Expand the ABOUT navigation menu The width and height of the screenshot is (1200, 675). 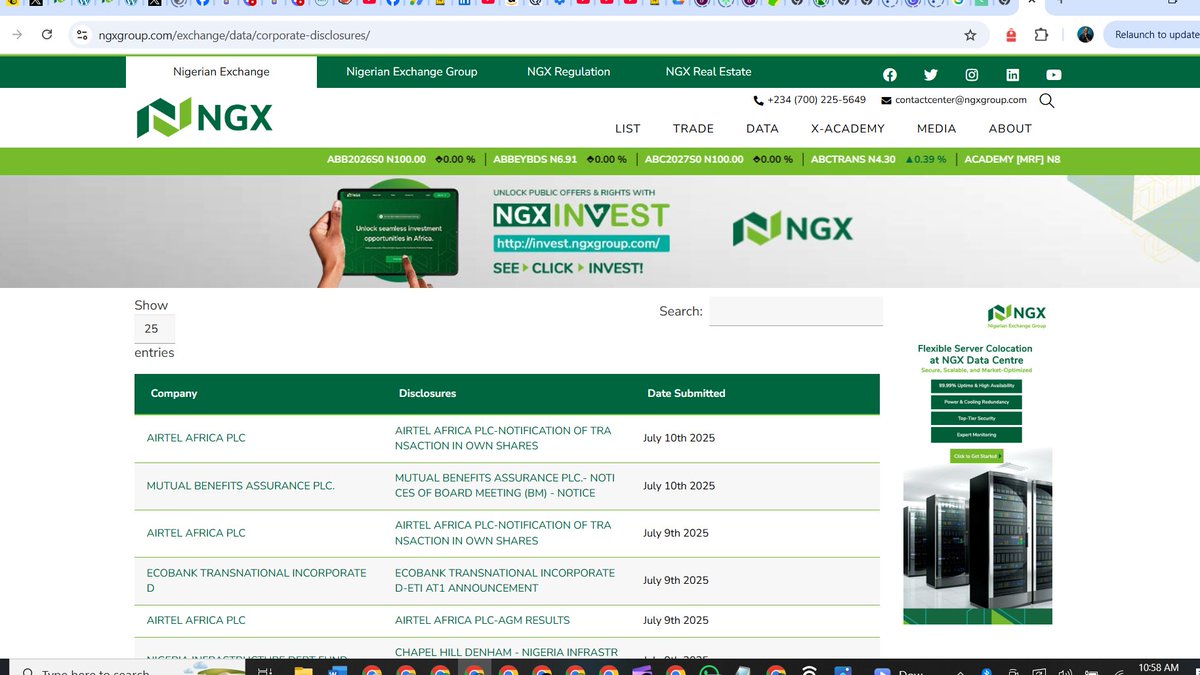pos(1010,129)
